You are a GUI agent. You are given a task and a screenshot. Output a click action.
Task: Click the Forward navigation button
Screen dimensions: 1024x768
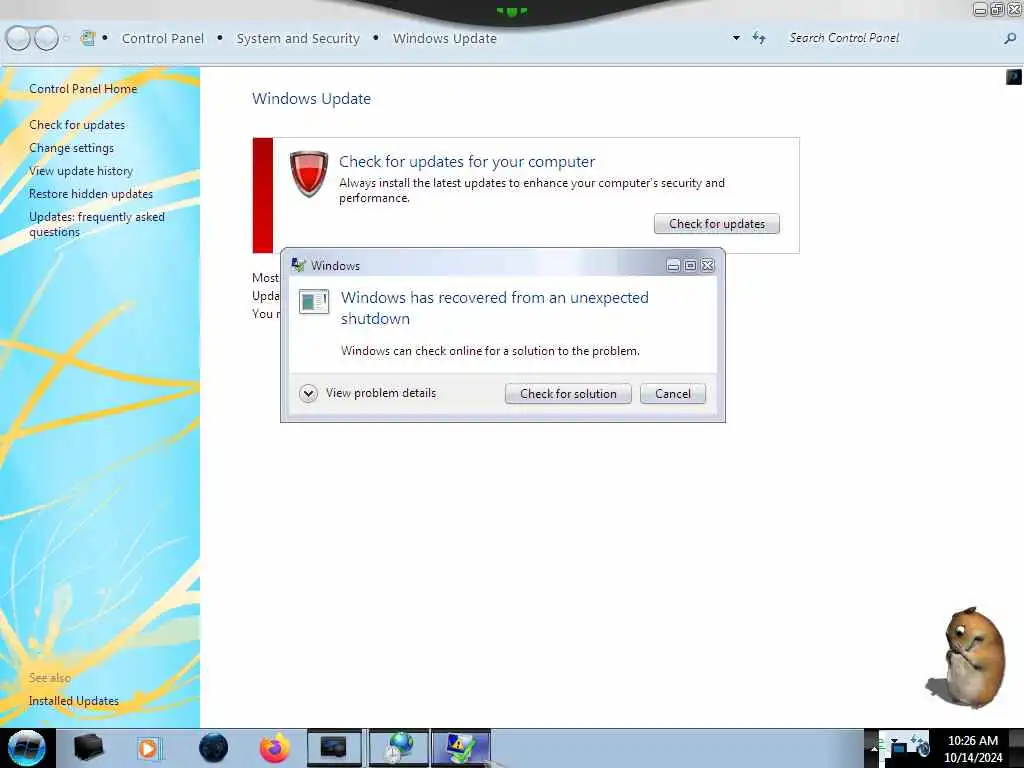46,39
